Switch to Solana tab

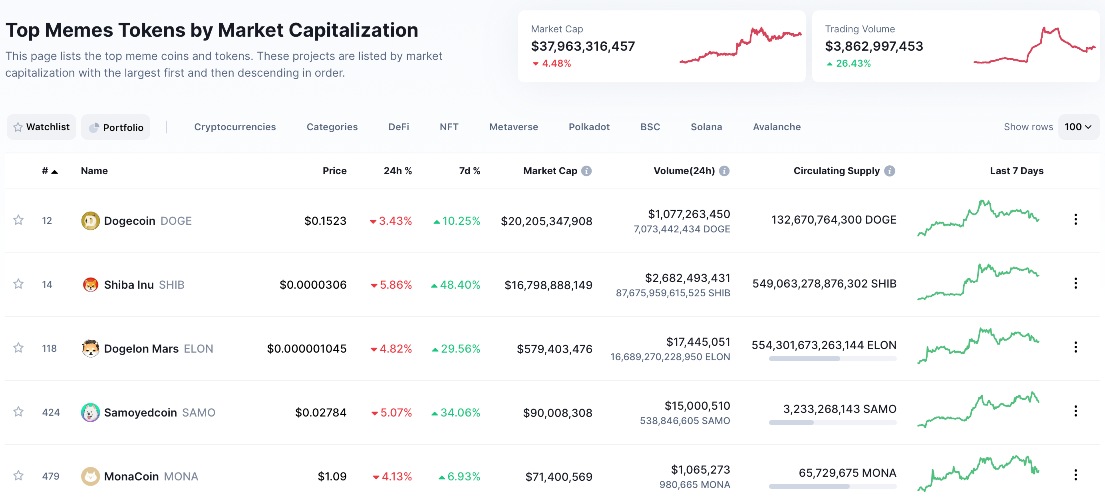706,127
